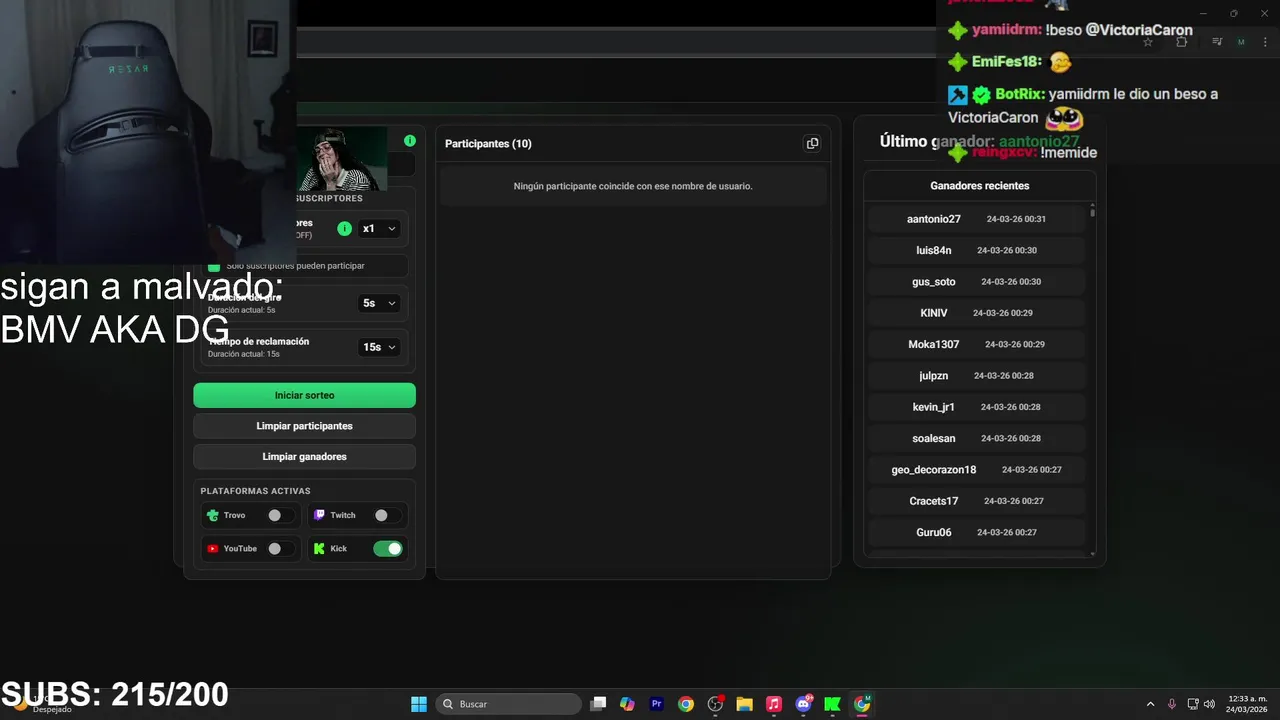Show hidden icons in the system tray
The height and width of the screenshot is (720, 1280).
(1150, 704)
